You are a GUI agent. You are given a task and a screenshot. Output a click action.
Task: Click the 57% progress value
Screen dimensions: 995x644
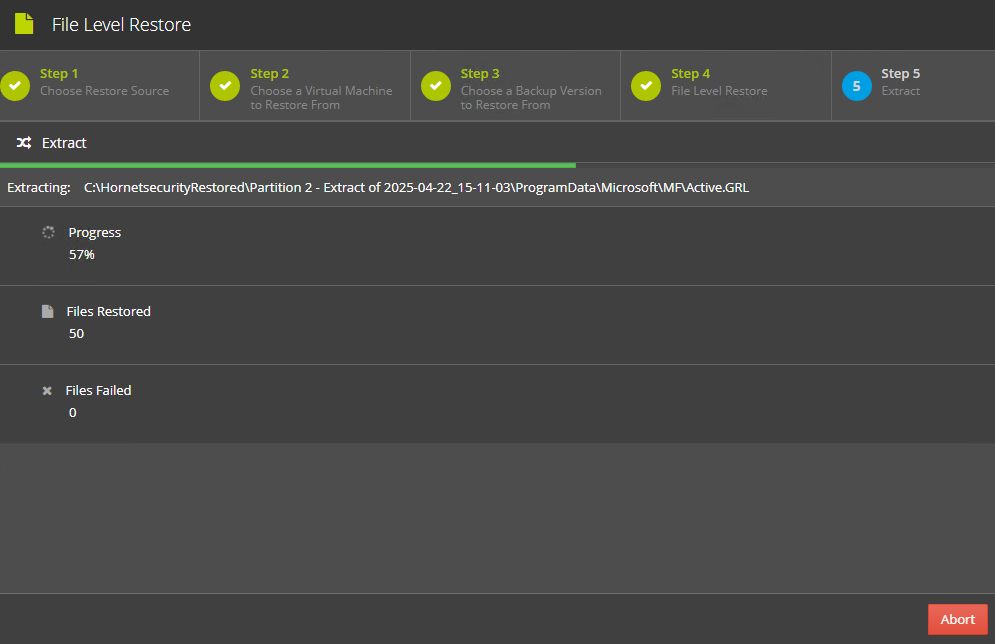pos(82,254)
